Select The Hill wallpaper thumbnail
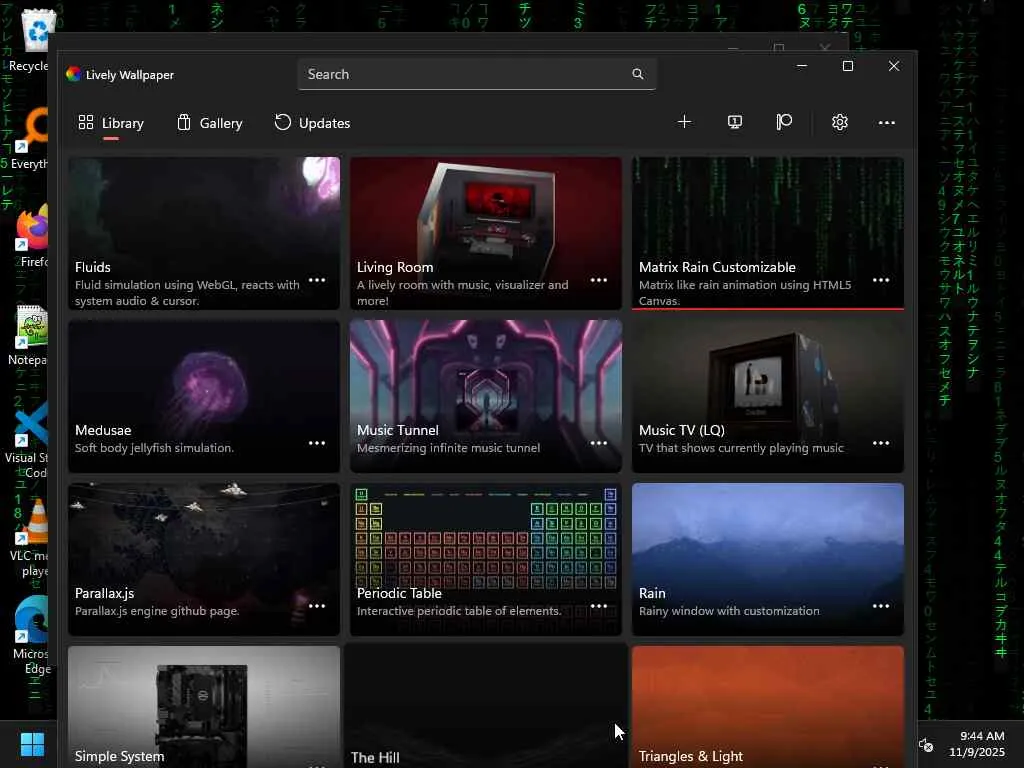 pyautogui.click(x=486, y=707)
